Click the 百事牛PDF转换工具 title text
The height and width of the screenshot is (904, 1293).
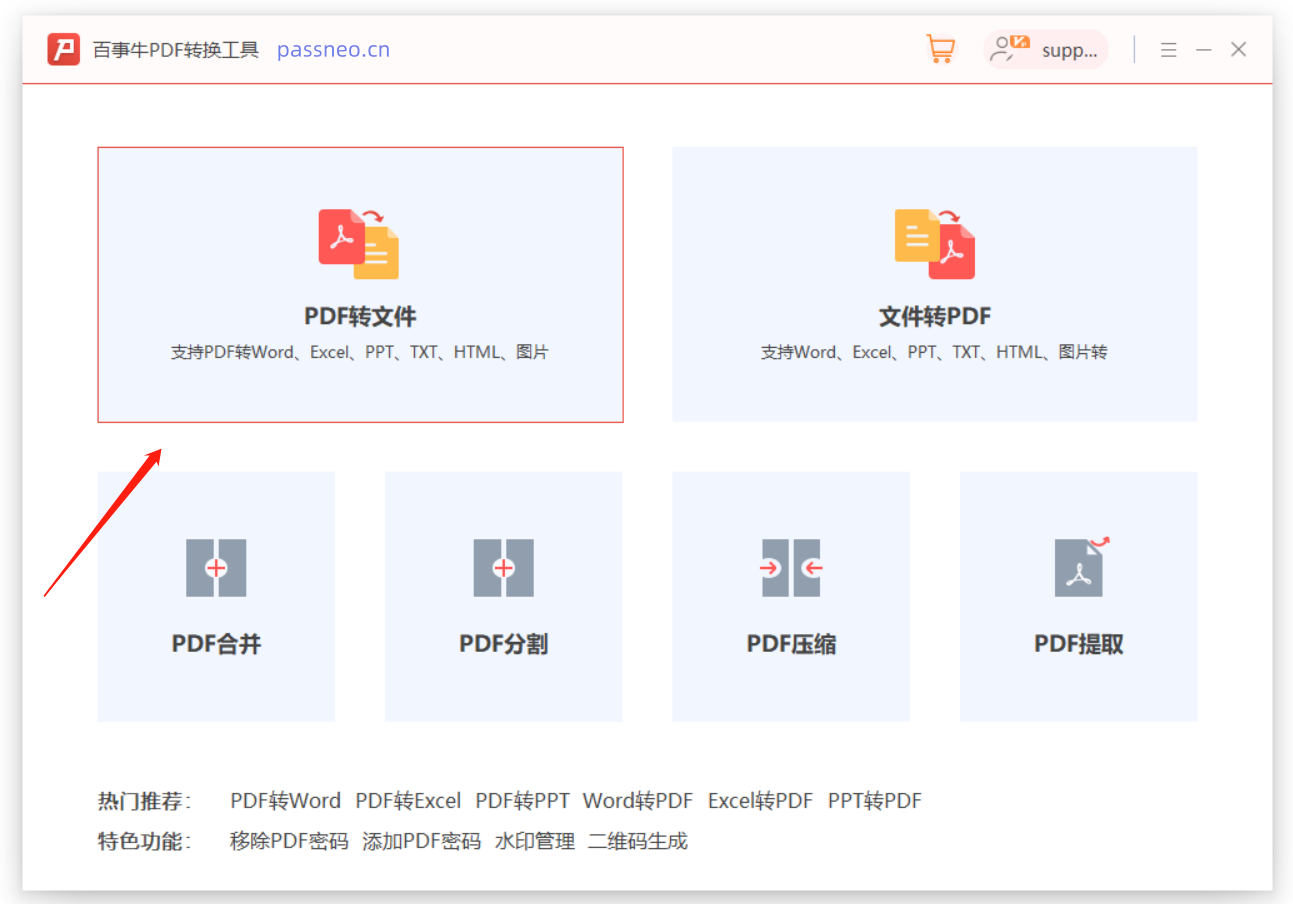(x=176, y=50)
